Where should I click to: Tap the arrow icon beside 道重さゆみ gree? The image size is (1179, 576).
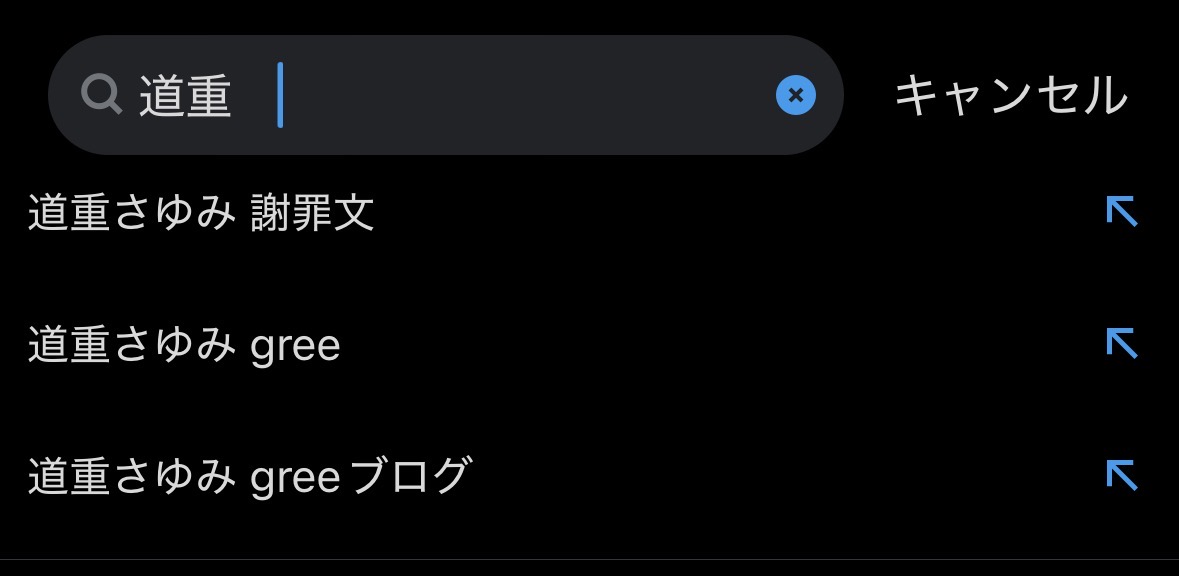pos(1122,344)
